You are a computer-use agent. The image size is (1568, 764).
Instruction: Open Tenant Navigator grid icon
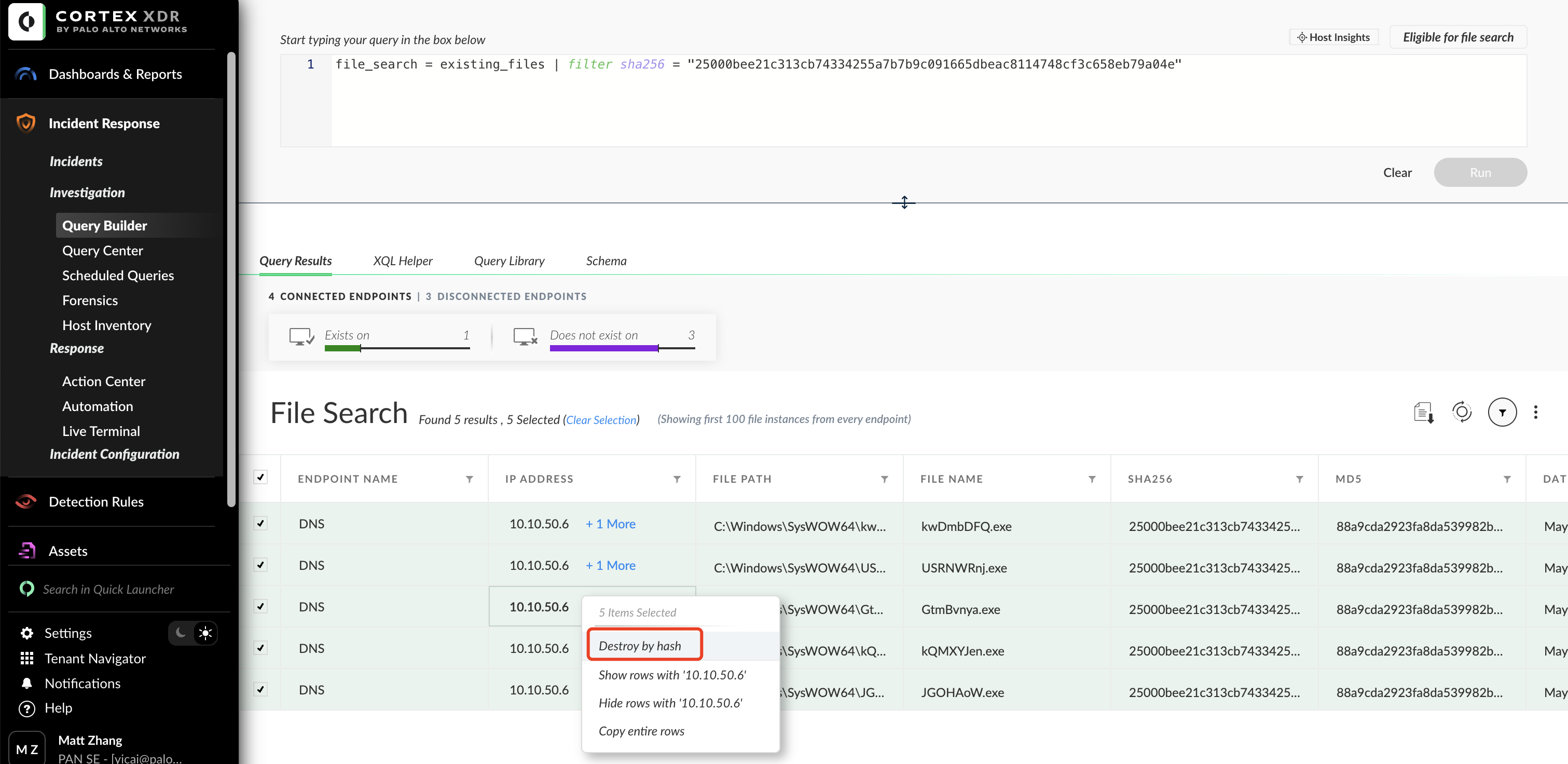27,659
